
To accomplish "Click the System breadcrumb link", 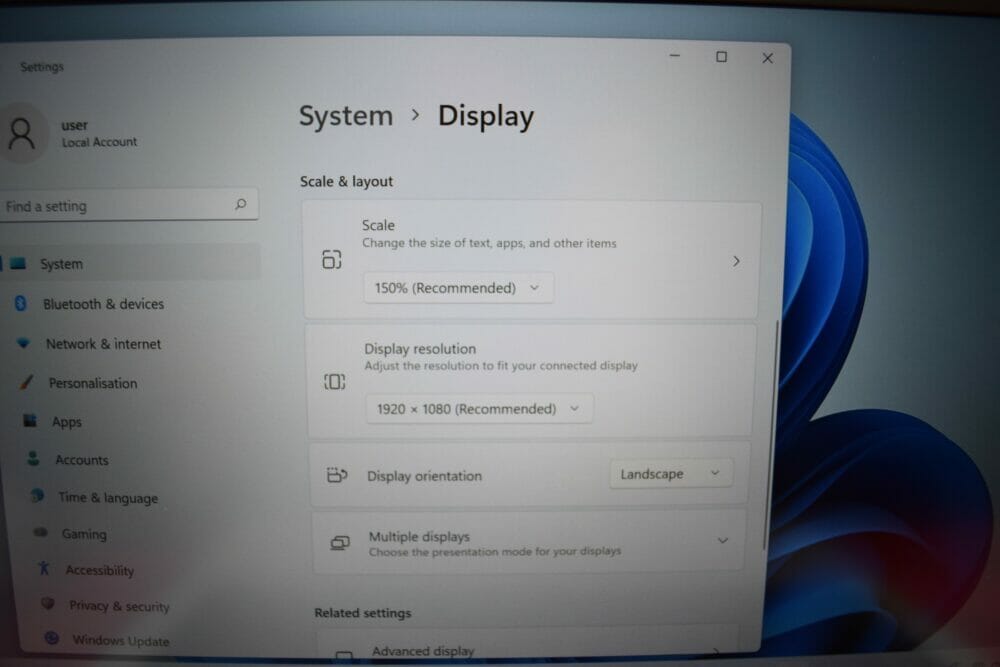I will 346,116.
